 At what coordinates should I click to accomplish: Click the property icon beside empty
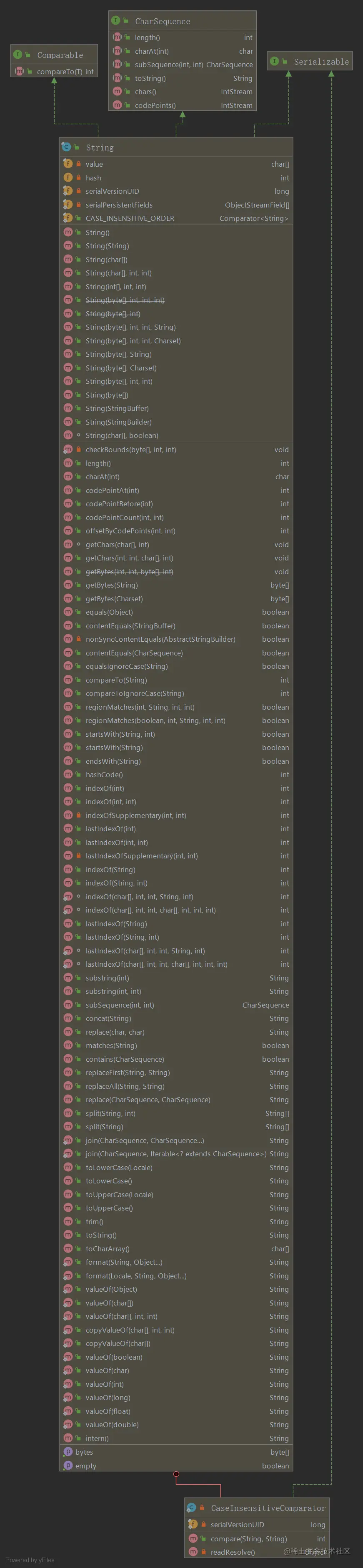click(68, 1466)
